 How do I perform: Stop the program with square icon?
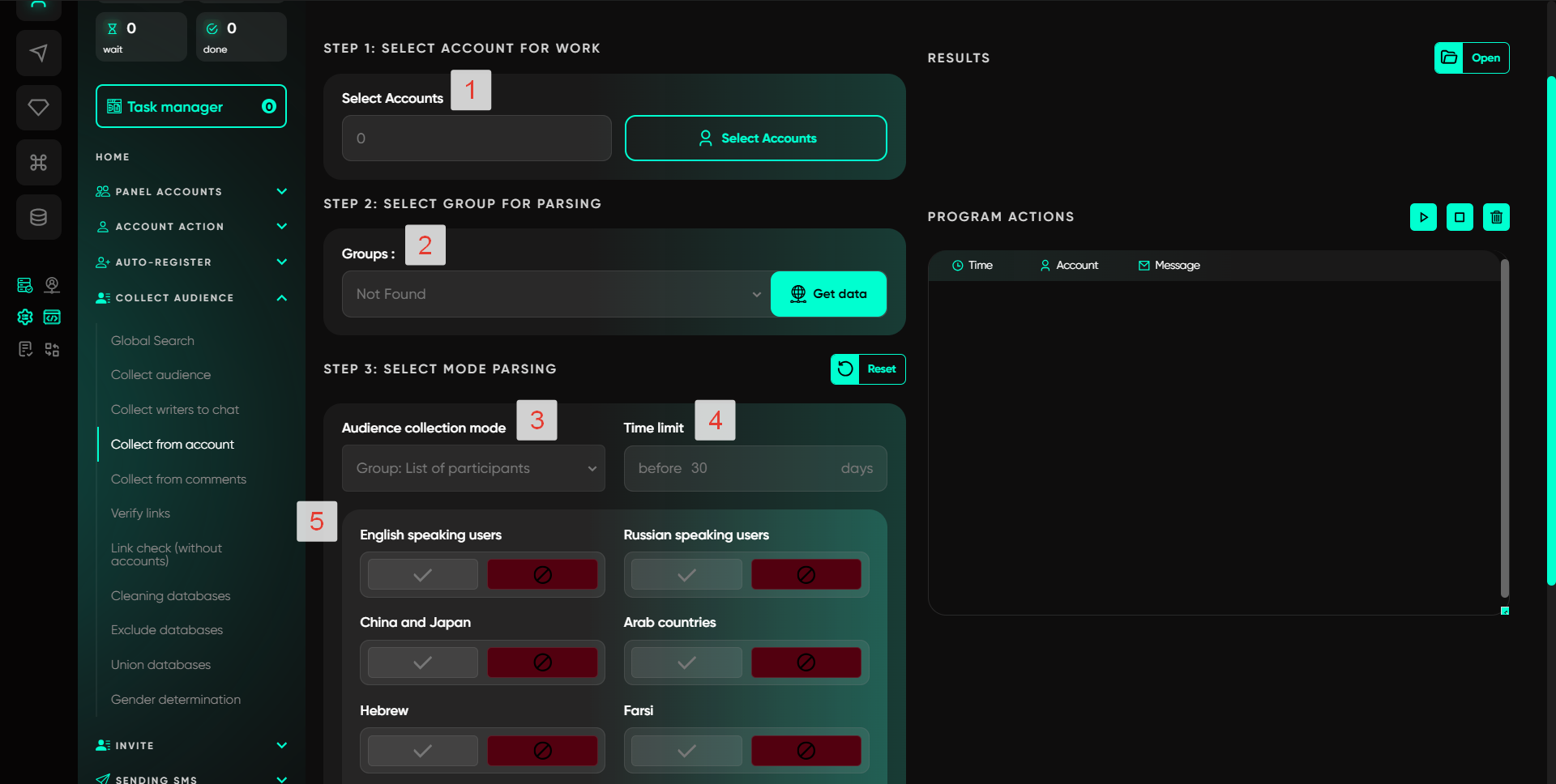click(1460, 217)
